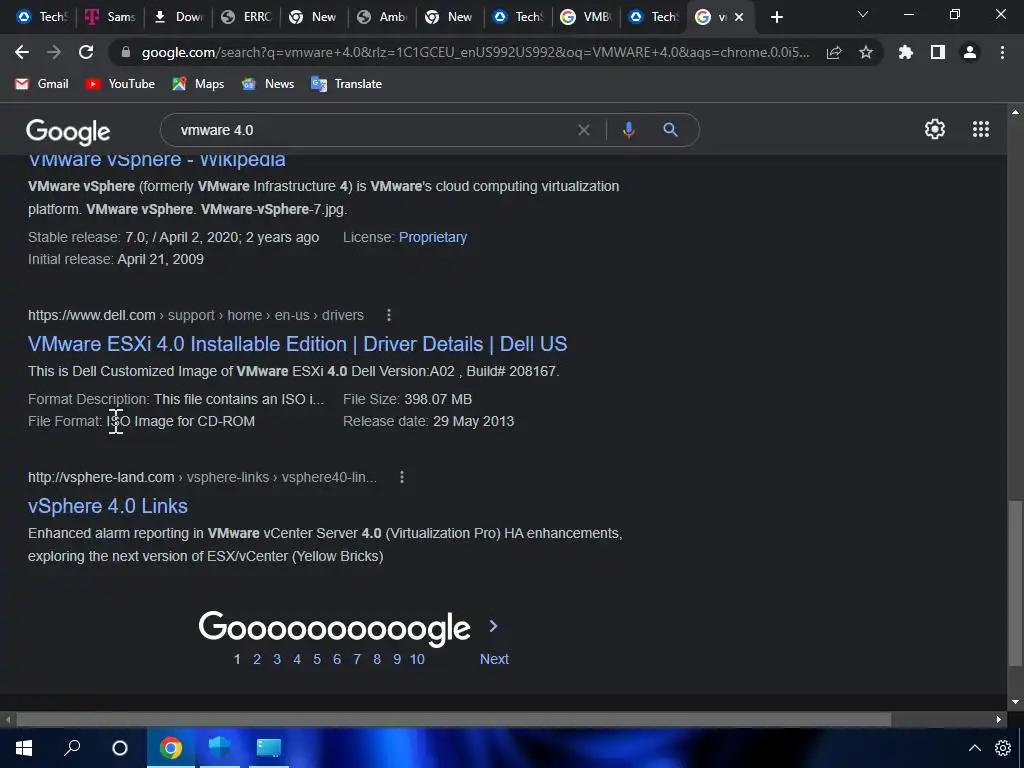Click scrollbar down arrow

click(x=1015, y=702)
